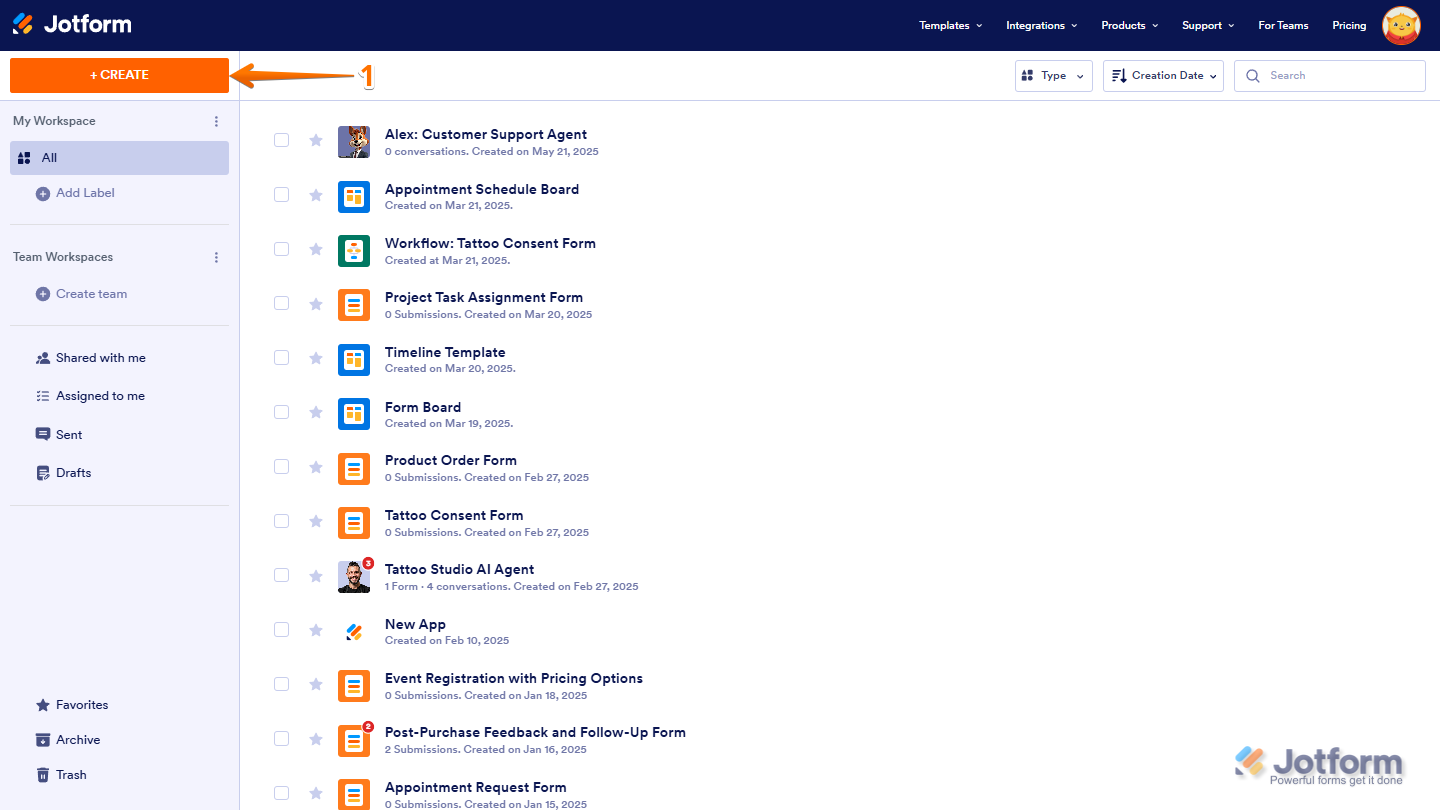Focus the Search input field
Screen dimensions: 1440x810
tap(1330, 76)
